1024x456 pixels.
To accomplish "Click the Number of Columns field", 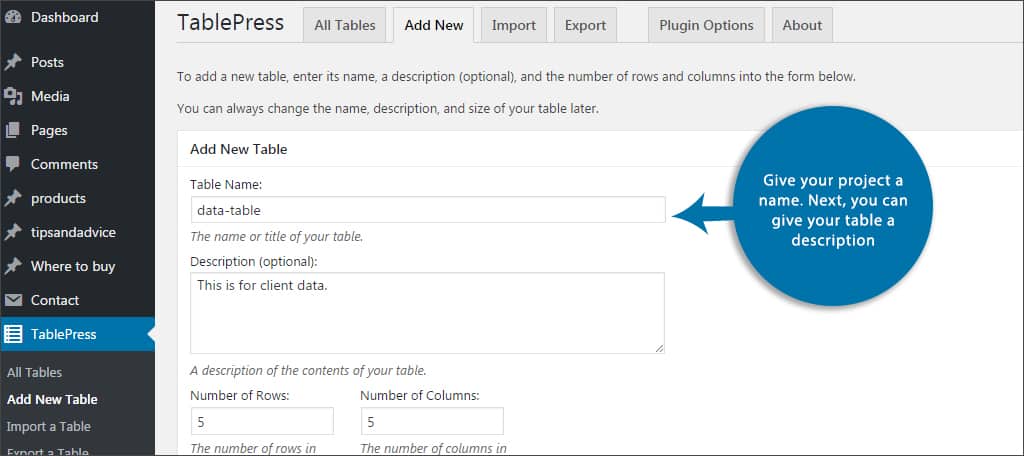I will pos(432,421).
